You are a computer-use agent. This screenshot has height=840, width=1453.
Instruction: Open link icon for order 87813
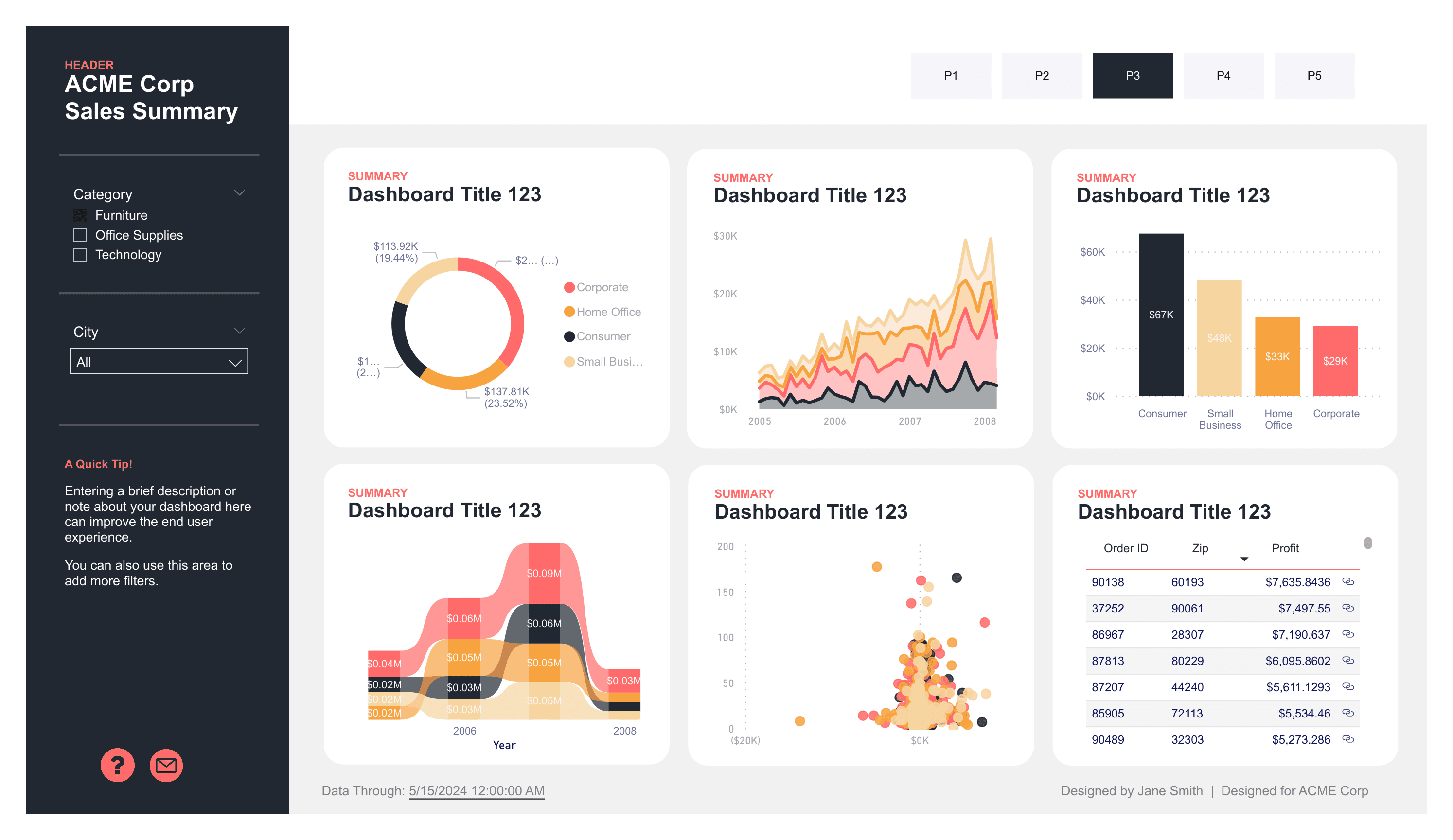(x=1347, y=660)
